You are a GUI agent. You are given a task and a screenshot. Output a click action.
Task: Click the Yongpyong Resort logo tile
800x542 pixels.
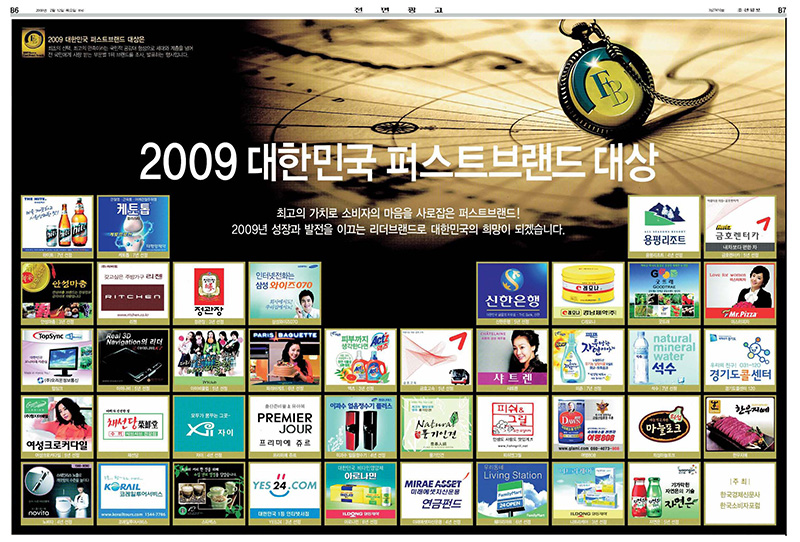664,222
